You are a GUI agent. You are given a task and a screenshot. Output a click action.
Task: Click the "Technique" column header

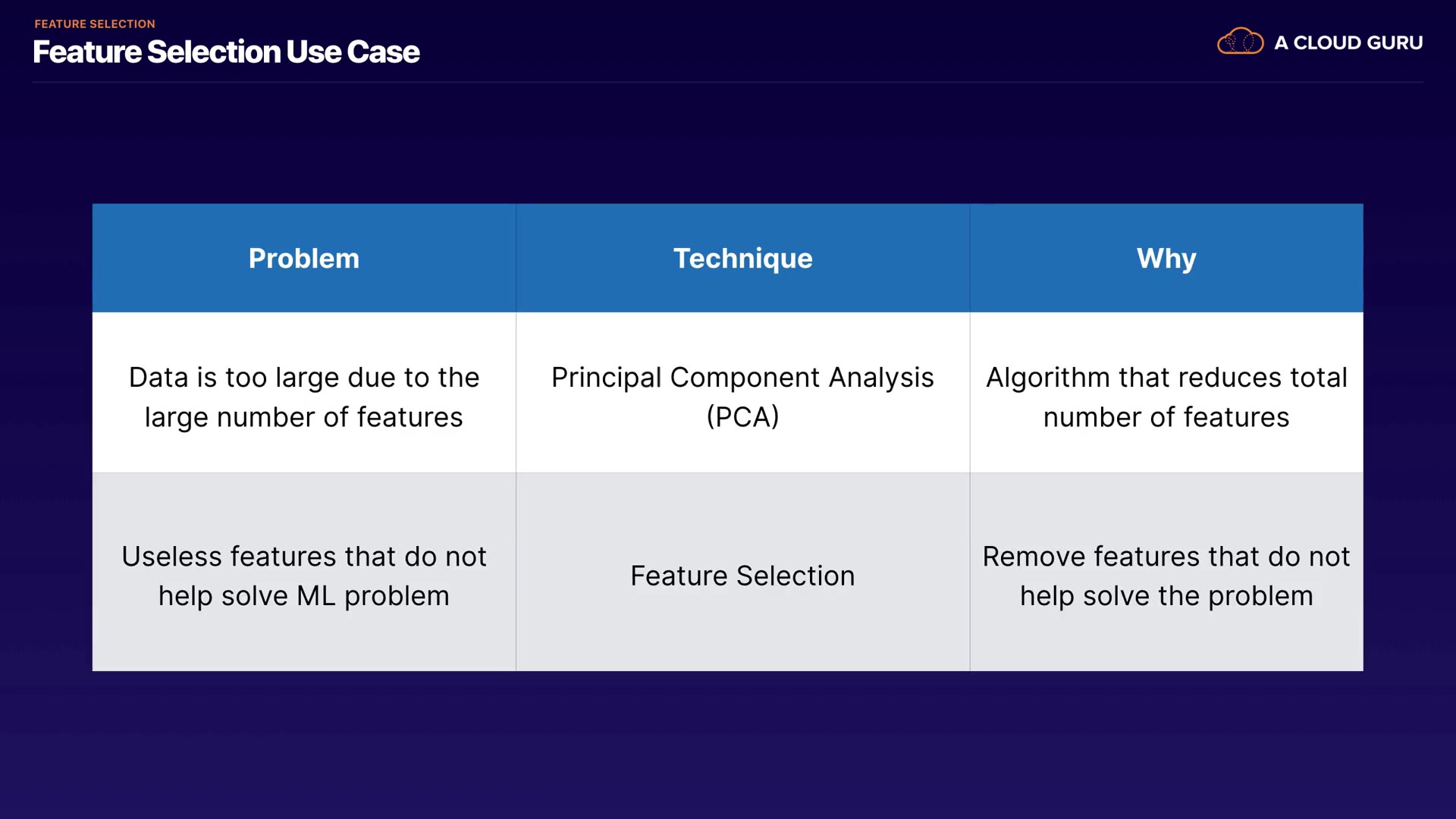(742, 259)
